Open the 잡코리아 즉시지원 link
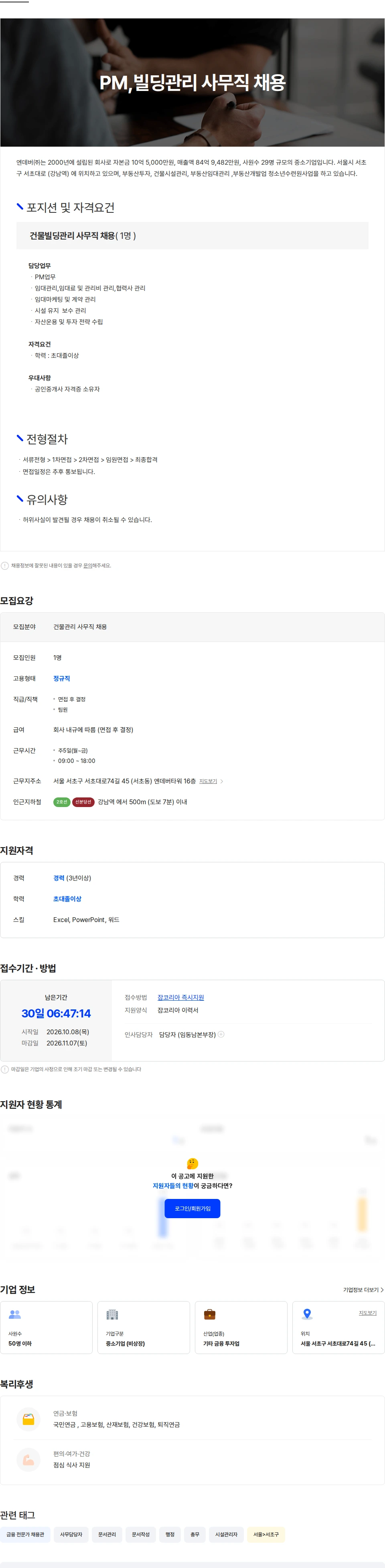 pyautogui.click(x=181, y=997)
